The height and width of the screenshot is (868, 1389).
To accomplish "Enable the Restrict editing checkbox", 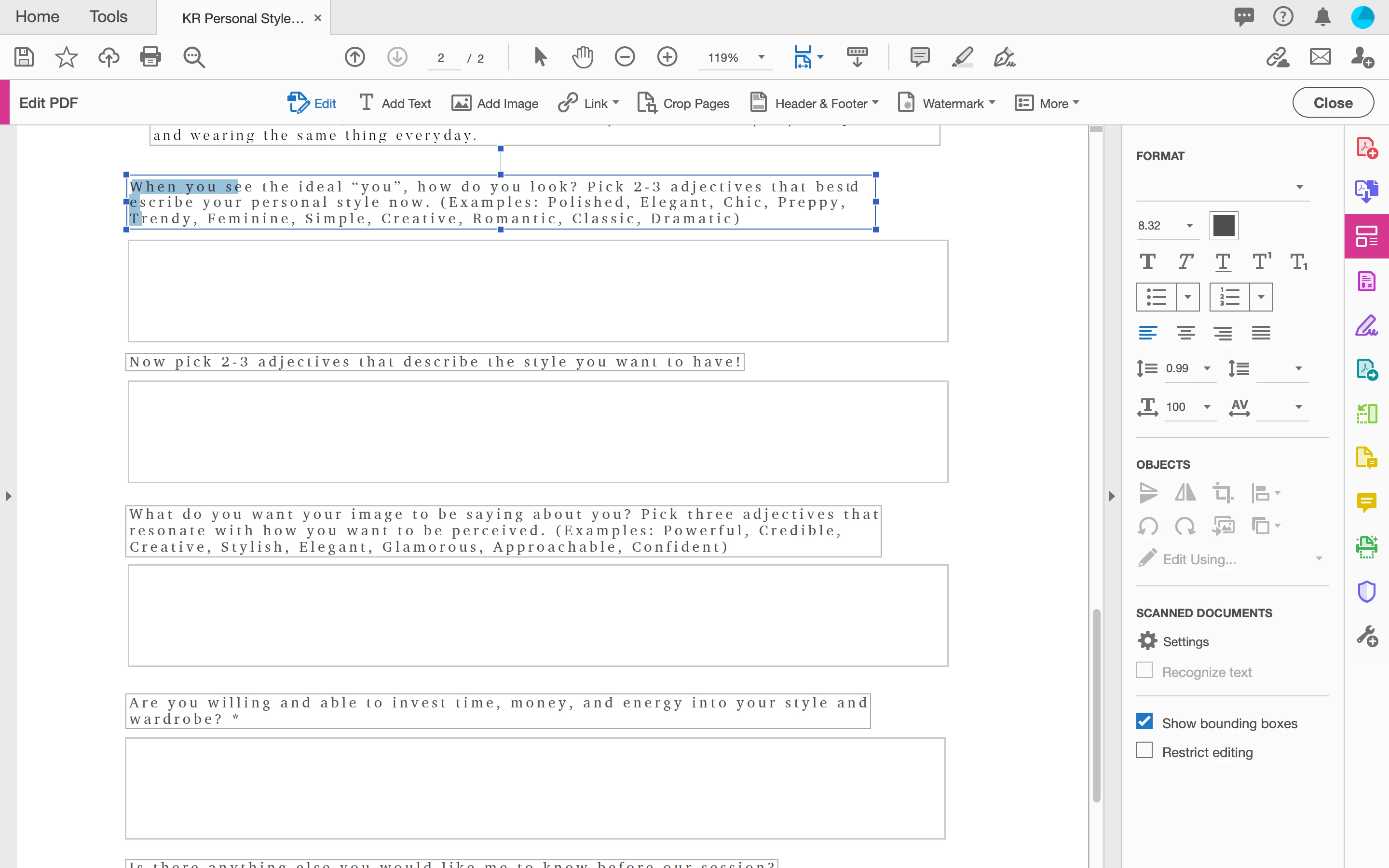I will [1144, 750].
